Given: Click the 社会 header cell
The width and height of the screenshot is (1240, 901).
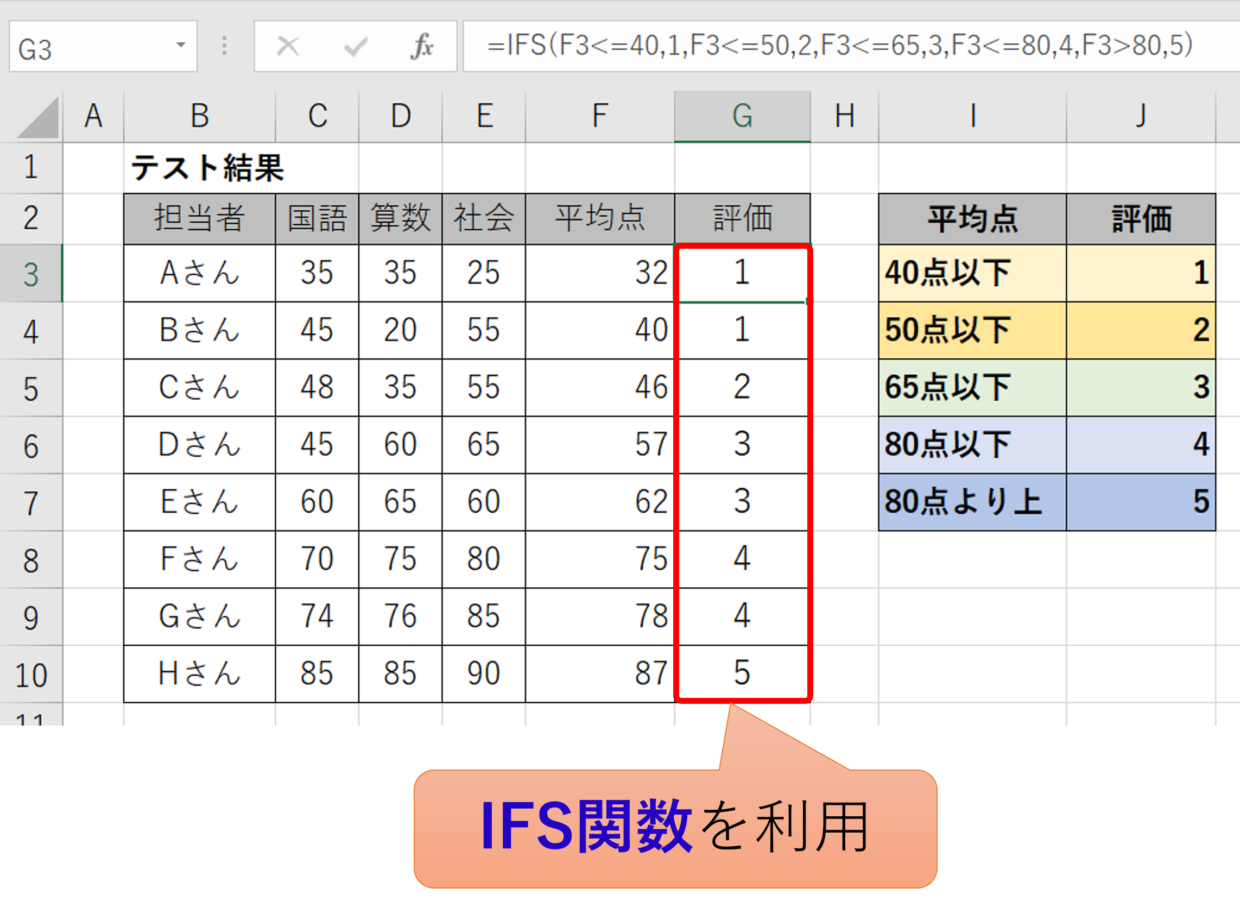Looking at the screenshot, I should coord(484,218).
